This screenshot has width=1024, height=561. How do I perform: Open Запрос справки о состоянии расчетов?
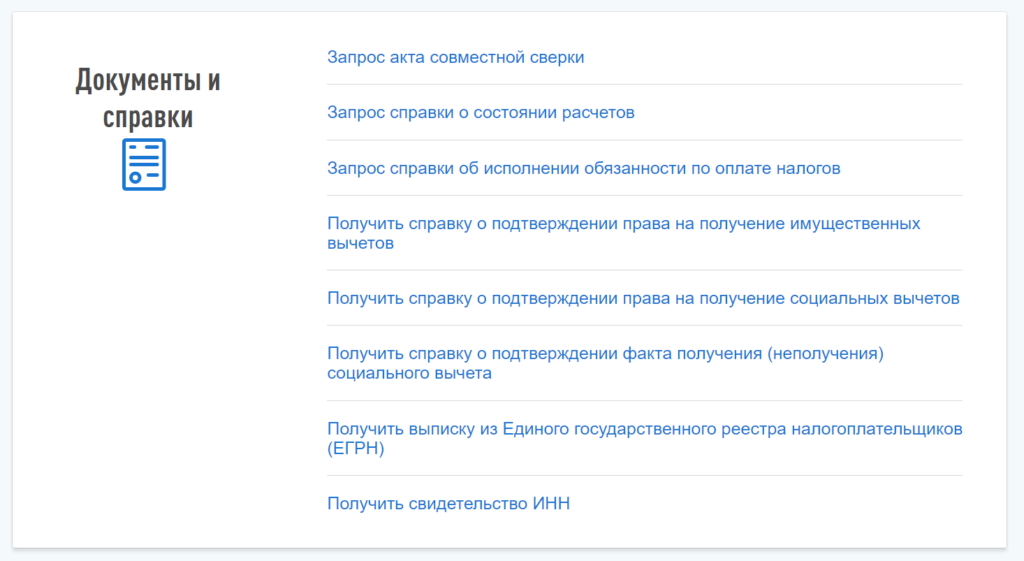click(480, 113)
